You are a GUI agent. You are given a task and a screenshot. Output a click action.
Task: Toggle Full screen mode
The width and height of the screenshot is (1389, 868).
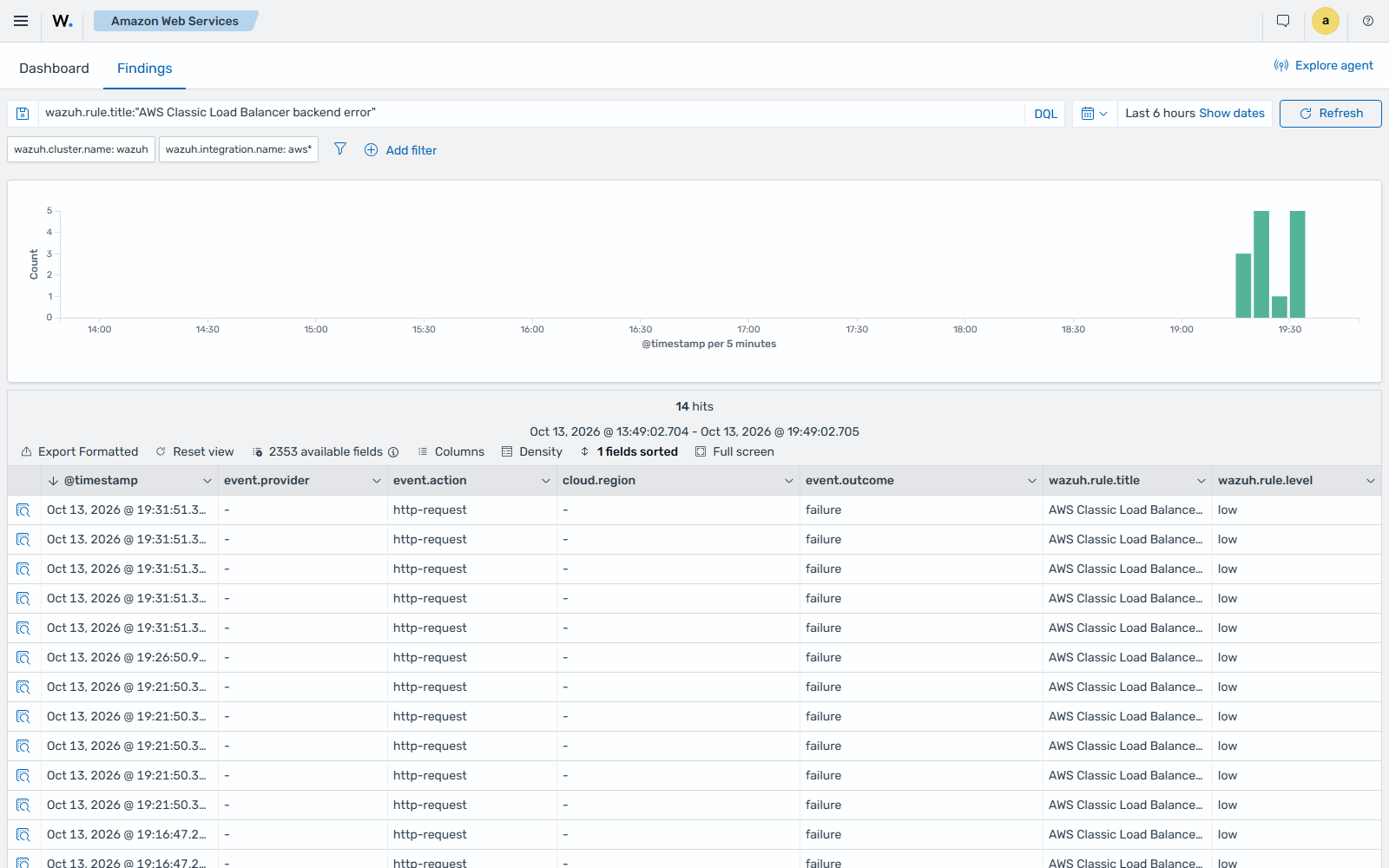pyautogui.click(x=735, y=451)
